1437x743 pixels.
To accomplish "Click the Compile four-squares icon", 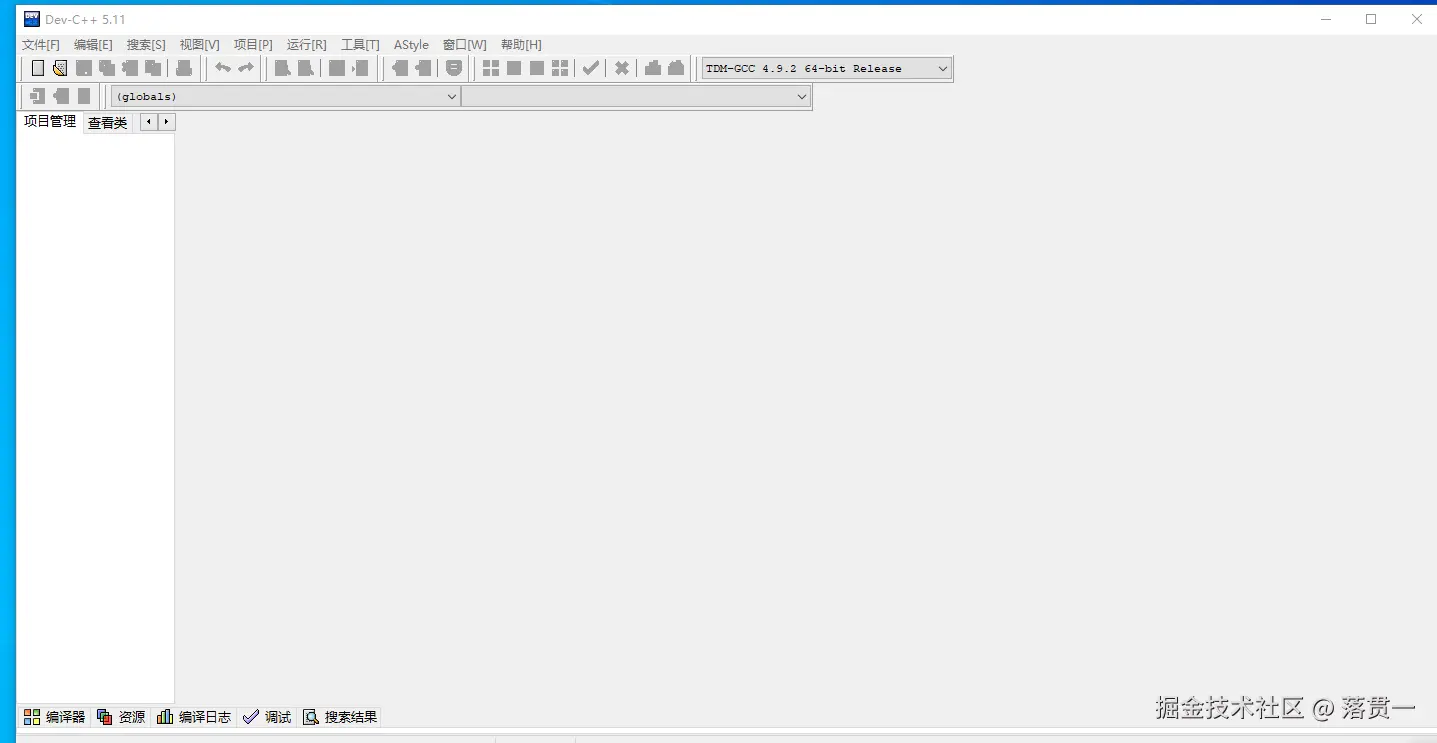I will pyautogui.click(x=491, y=68).
